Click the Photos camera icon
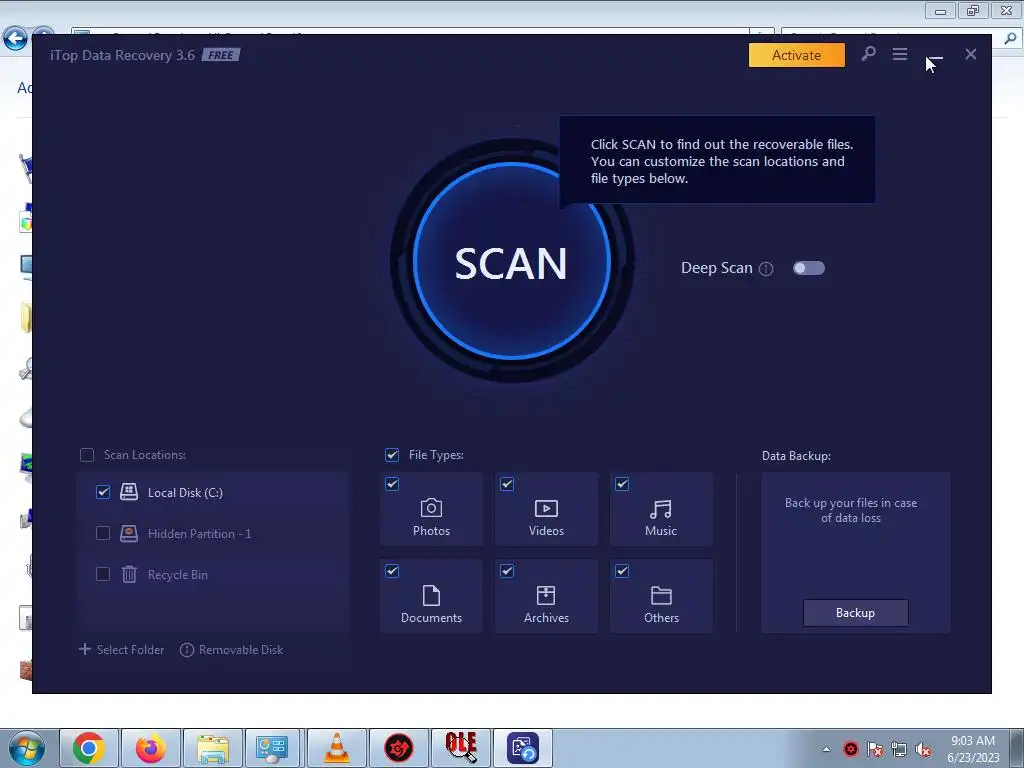 click(431, 508)
